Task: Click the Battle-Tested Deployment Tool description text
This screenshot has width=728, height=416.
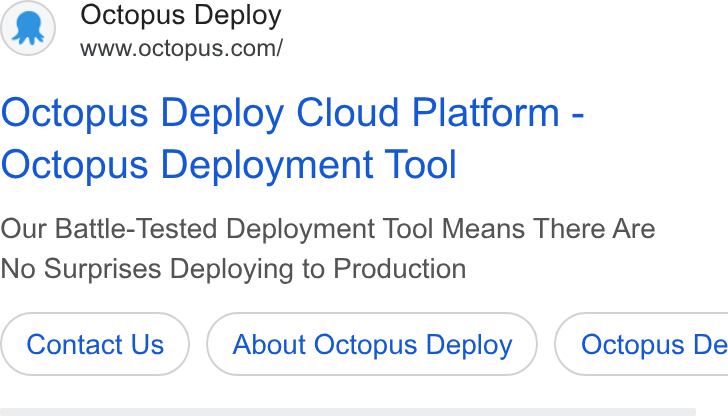Action: pyautogui.click(x=328, y=248)
